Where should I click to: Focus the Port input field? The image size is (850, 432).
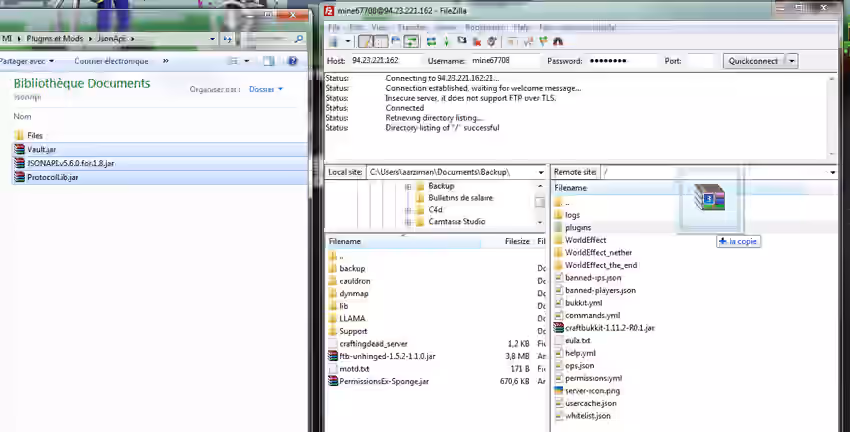(x=700, y=61)
